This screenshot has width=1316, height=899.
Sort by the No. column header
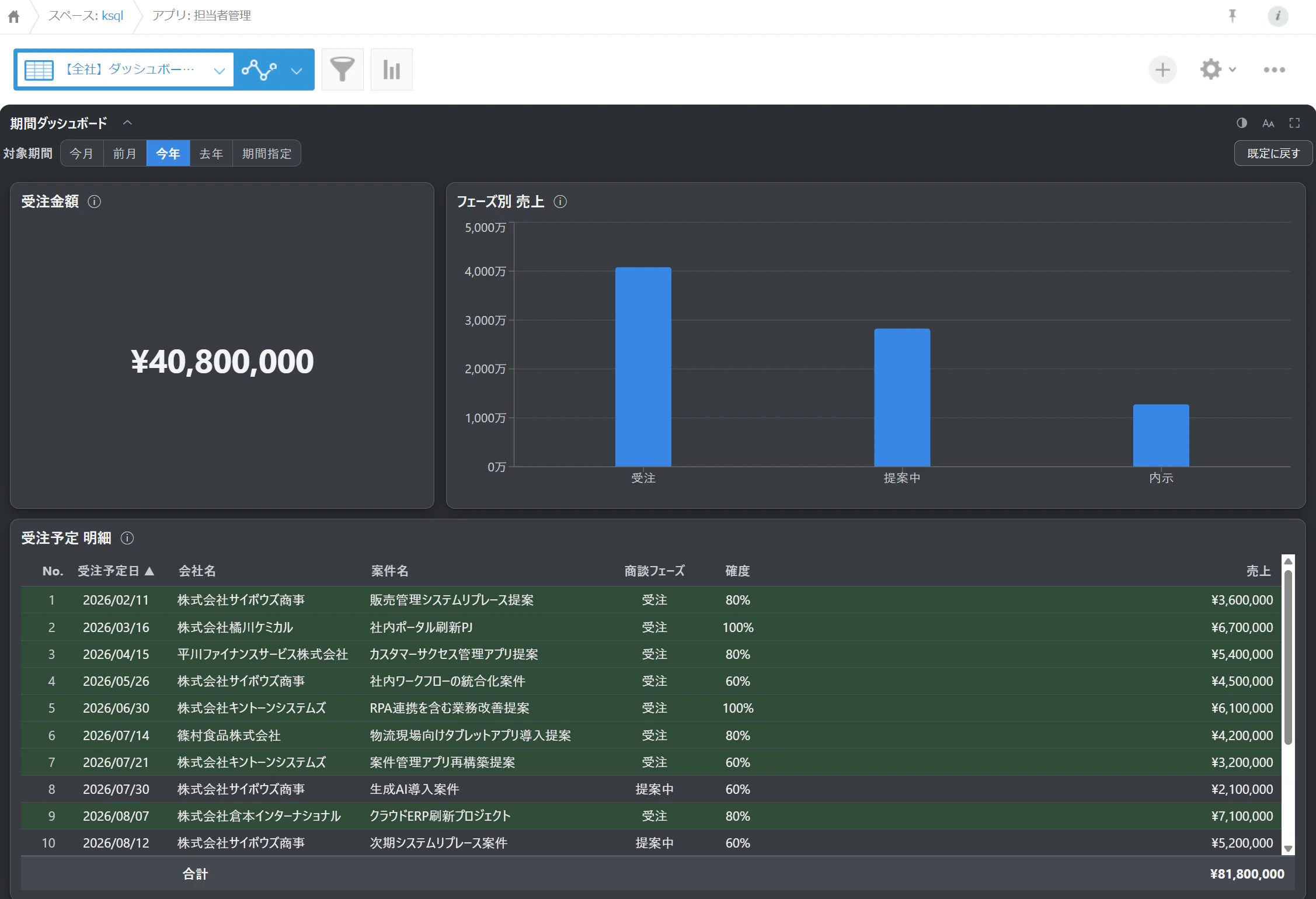click(53, 571)
